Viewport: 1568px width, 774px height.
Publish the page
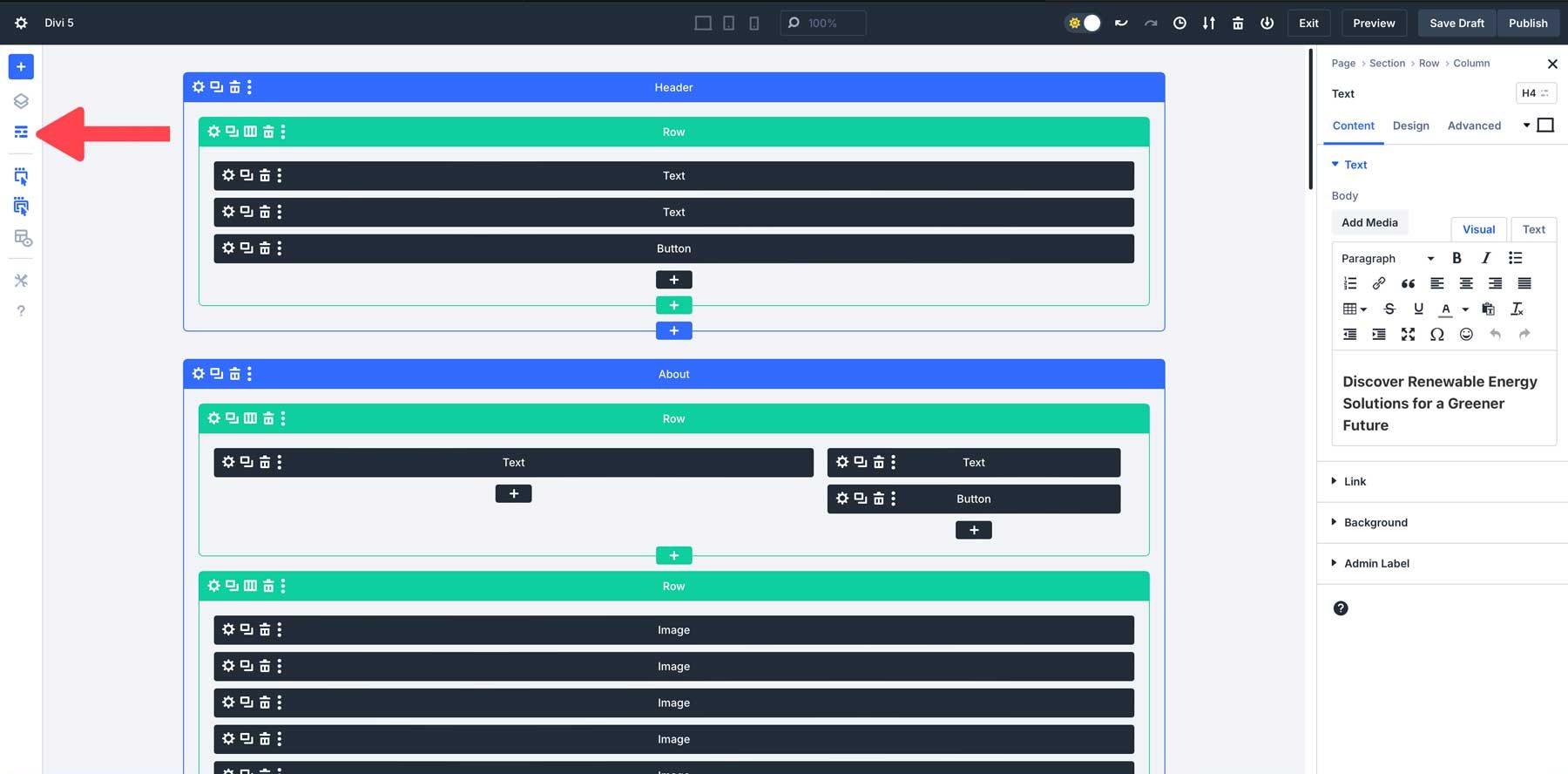click(1528, 23)
